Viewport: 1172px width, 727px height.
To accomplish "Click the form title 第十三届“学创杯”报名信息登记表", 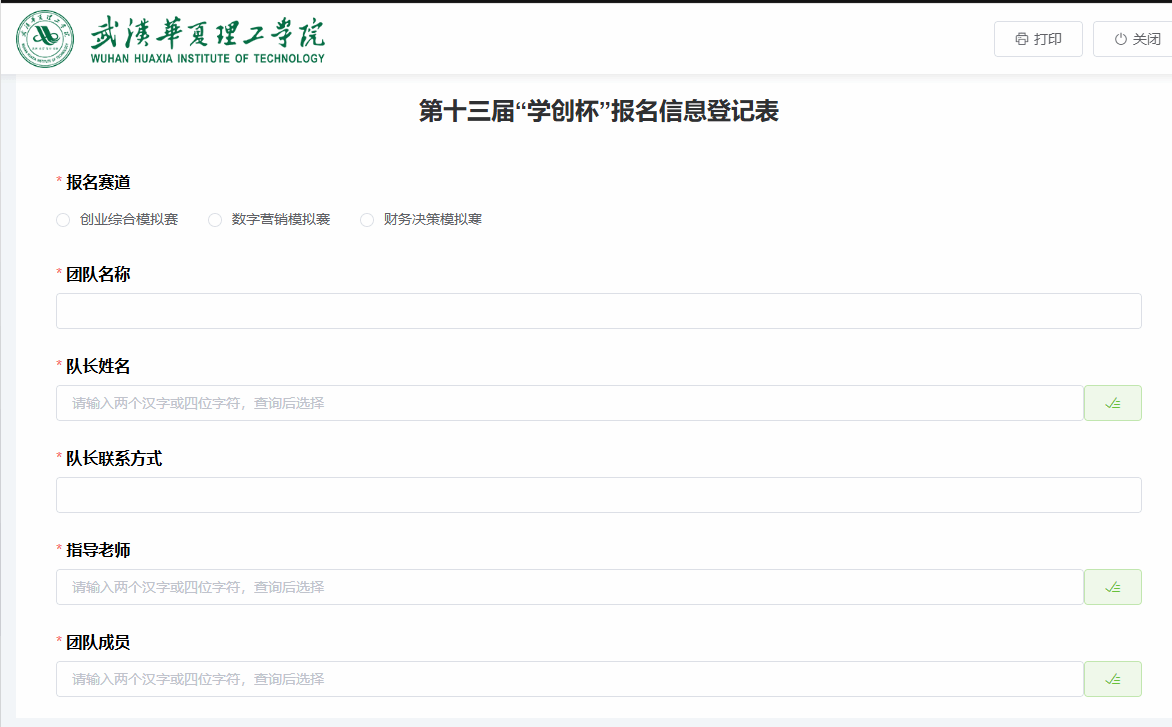I will [x=598, y=111].
